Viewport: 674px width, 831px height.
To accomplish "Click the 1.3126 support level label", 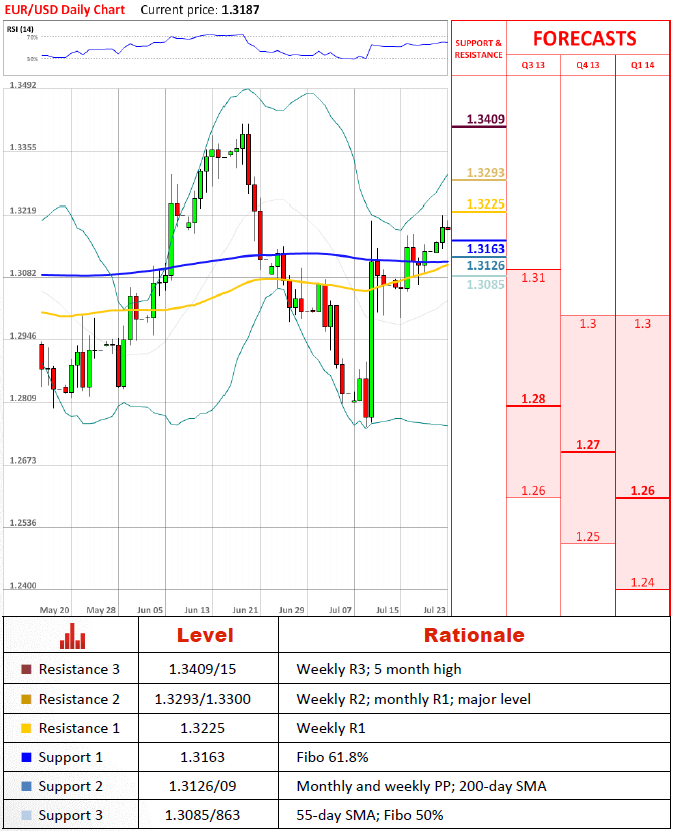I will (x=485, y=266).
